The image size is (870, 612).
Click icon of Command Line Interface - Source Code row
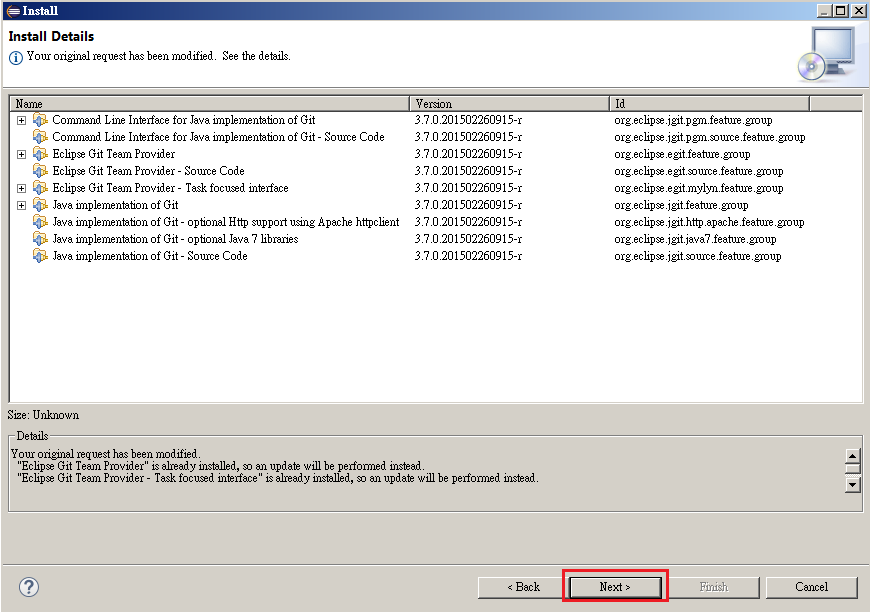[x=40, y=137]
